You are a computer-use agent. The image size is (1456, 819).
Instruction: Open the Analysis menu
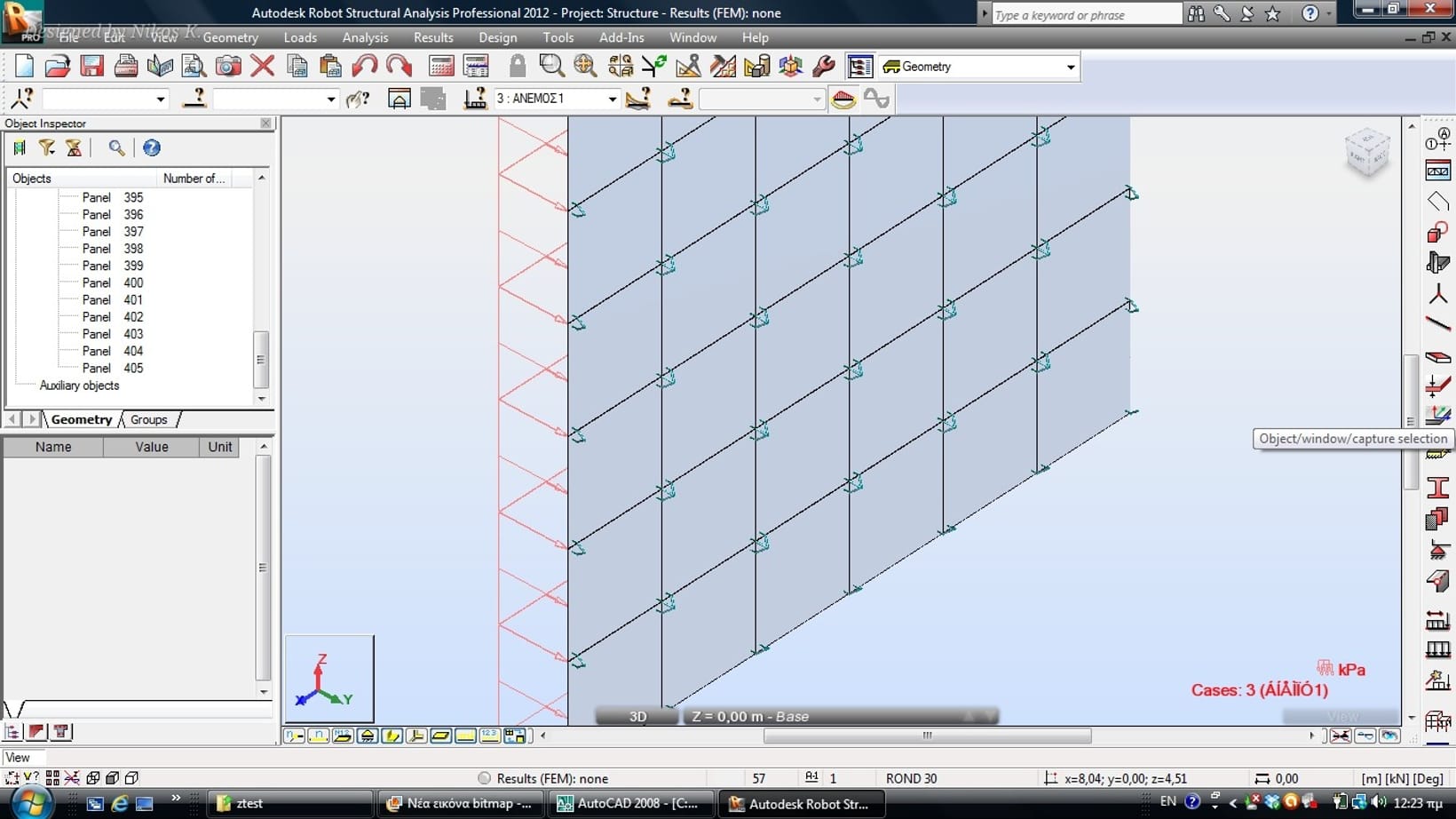pyautogui.click(x=365, y=37)
